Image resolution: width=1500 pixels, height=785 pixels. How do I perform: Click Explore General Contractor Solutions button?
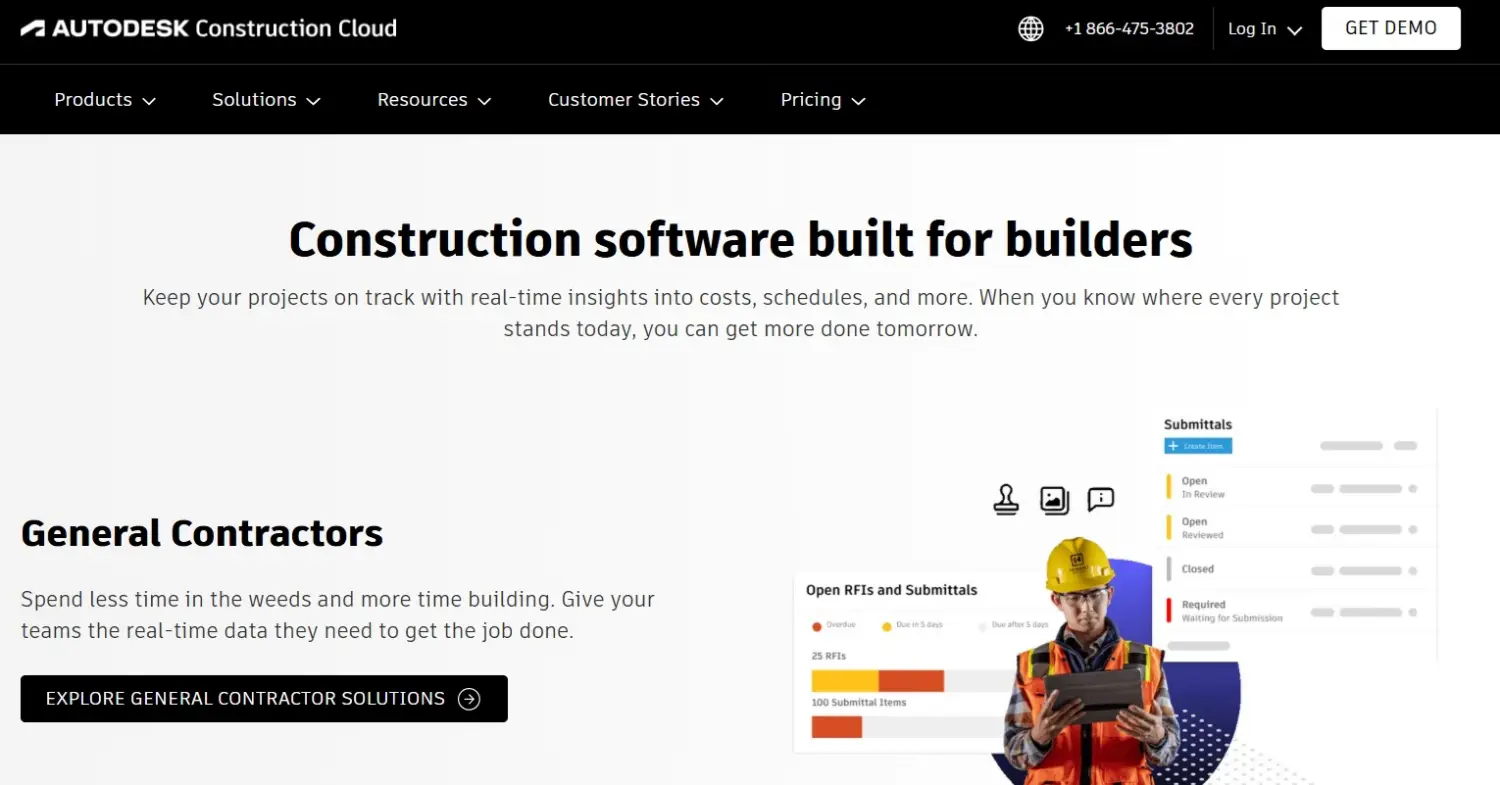[264, 699]
